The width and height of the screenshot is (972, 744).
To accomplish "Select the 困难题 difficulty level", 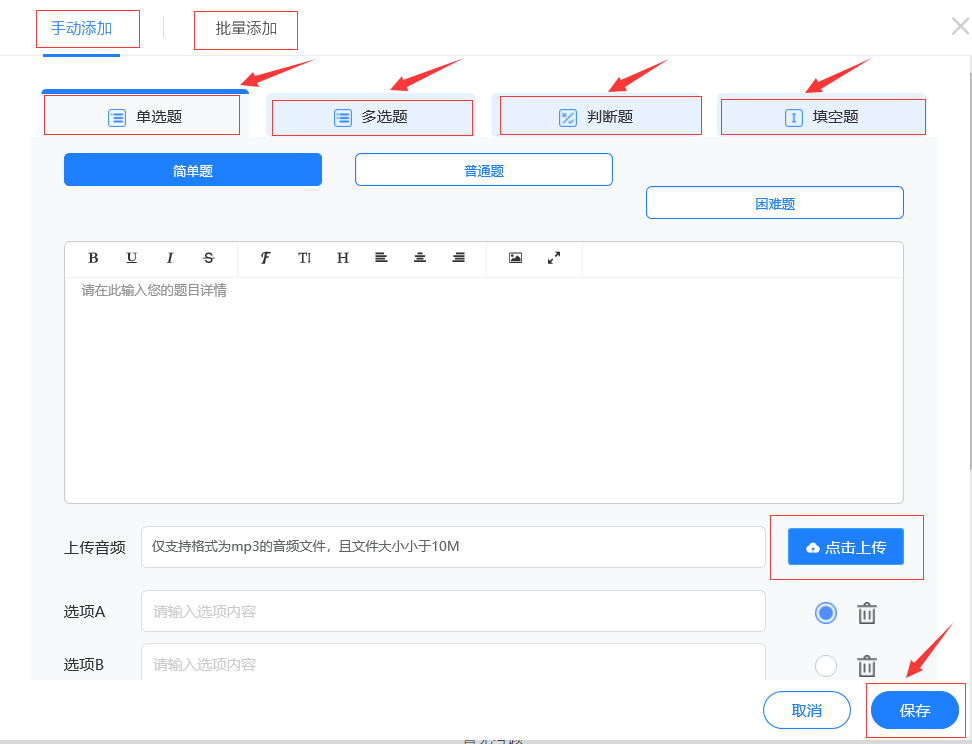I will [x=774, y=203].
